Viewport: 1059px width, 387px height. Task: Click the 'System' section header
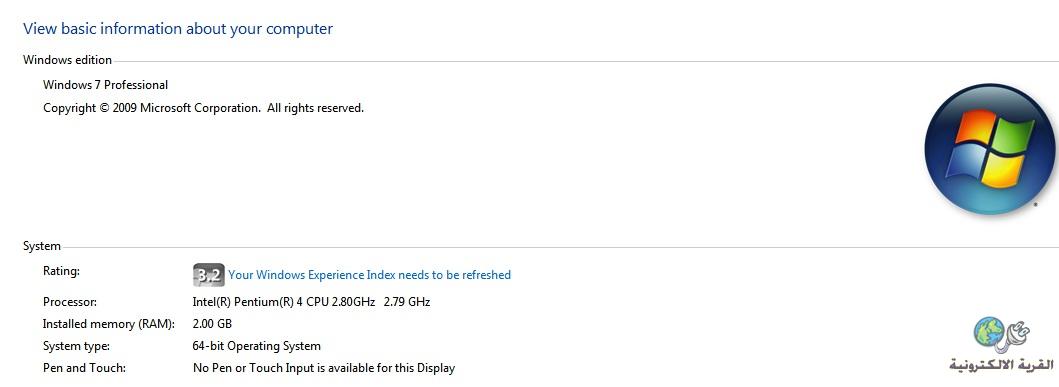[x=42, y=247]
